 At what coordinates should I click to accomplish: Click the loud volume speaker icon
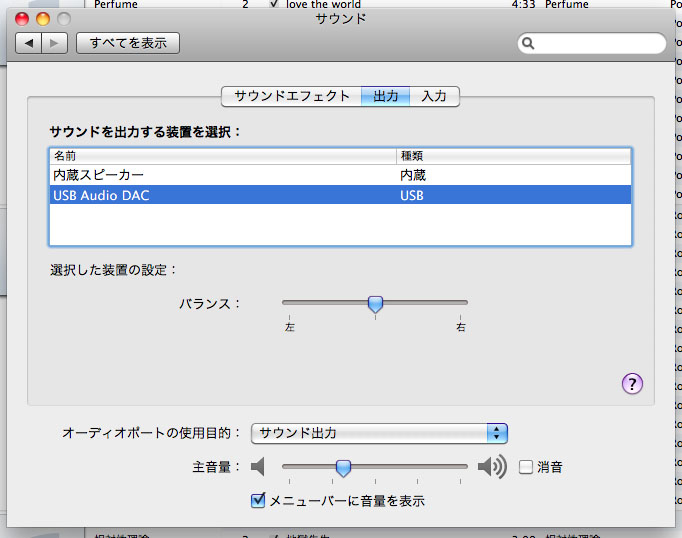click(492, 467)
